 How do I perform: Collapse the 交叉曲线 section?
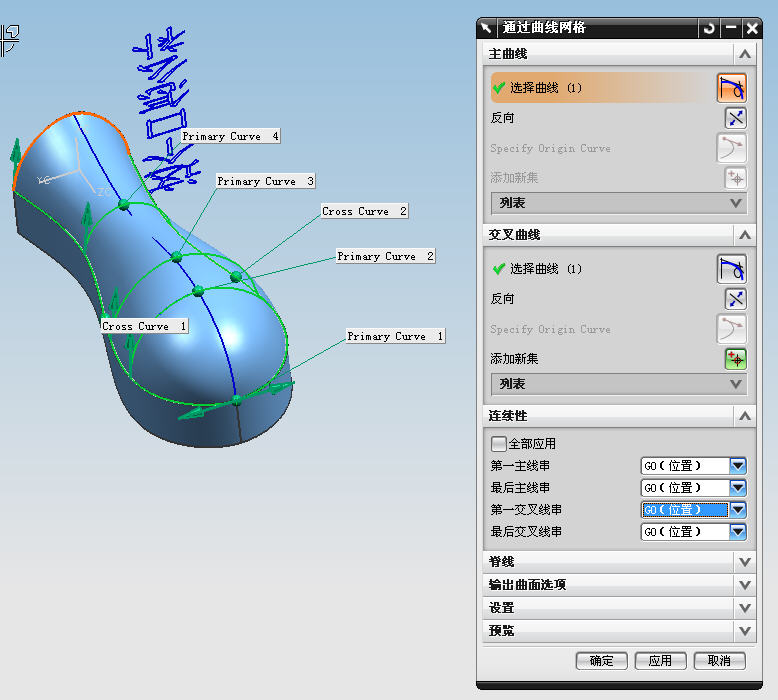[744, 235]
